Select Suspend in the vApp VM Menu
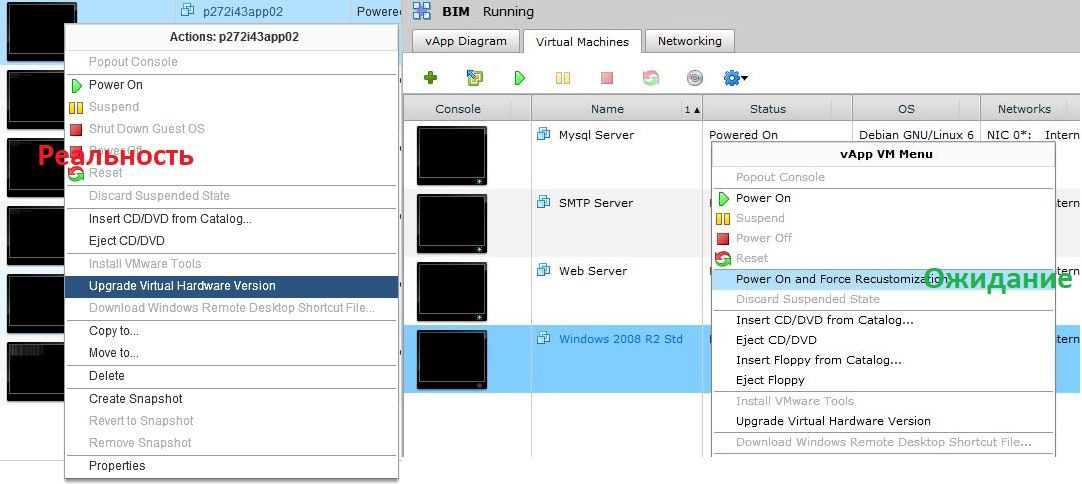This screenshot has height=484, width=1082. pyautogui.click(x=884, y=218)
